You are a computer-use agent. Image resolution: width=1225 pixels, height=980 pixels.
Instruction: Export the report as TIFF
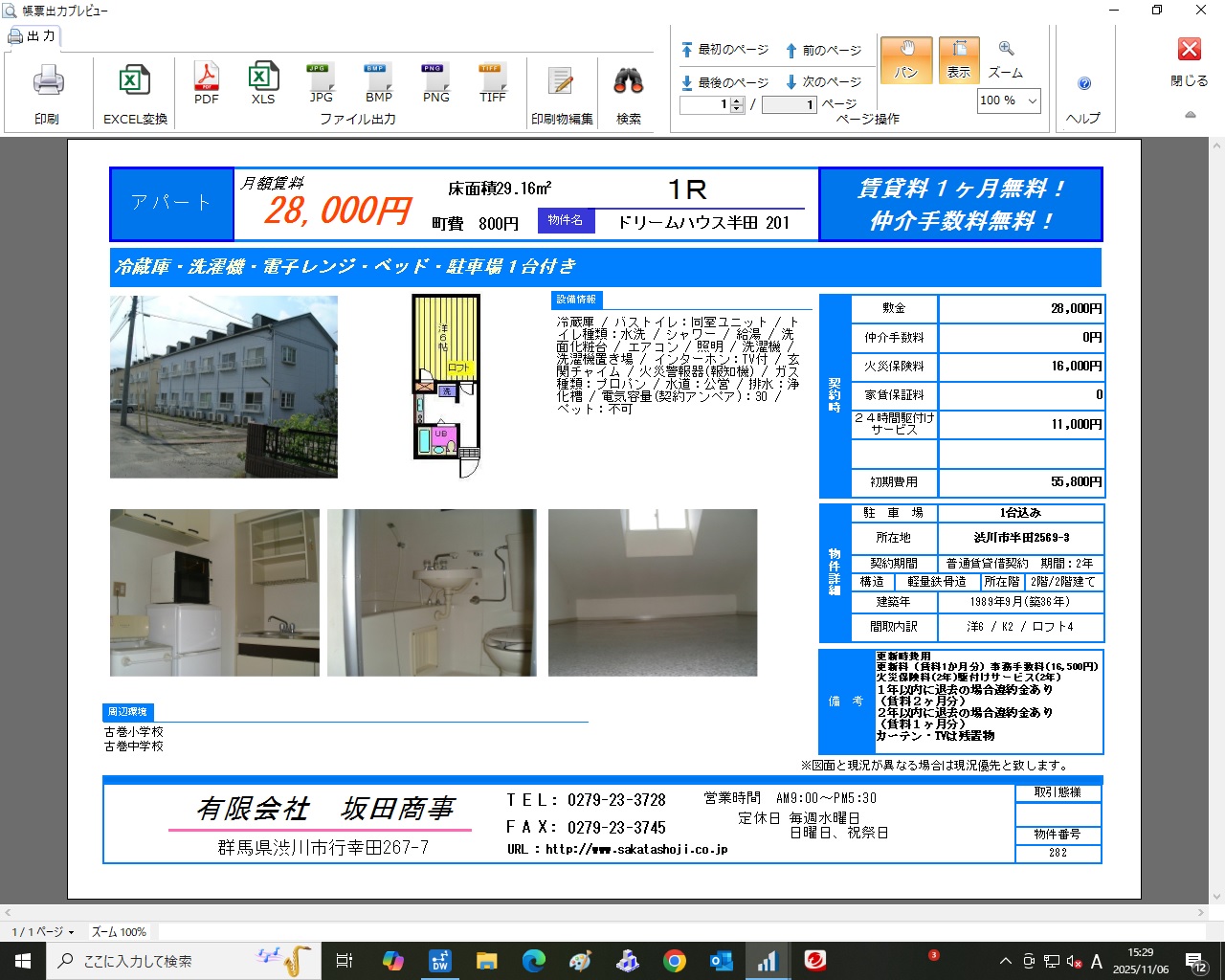(492, 82)
